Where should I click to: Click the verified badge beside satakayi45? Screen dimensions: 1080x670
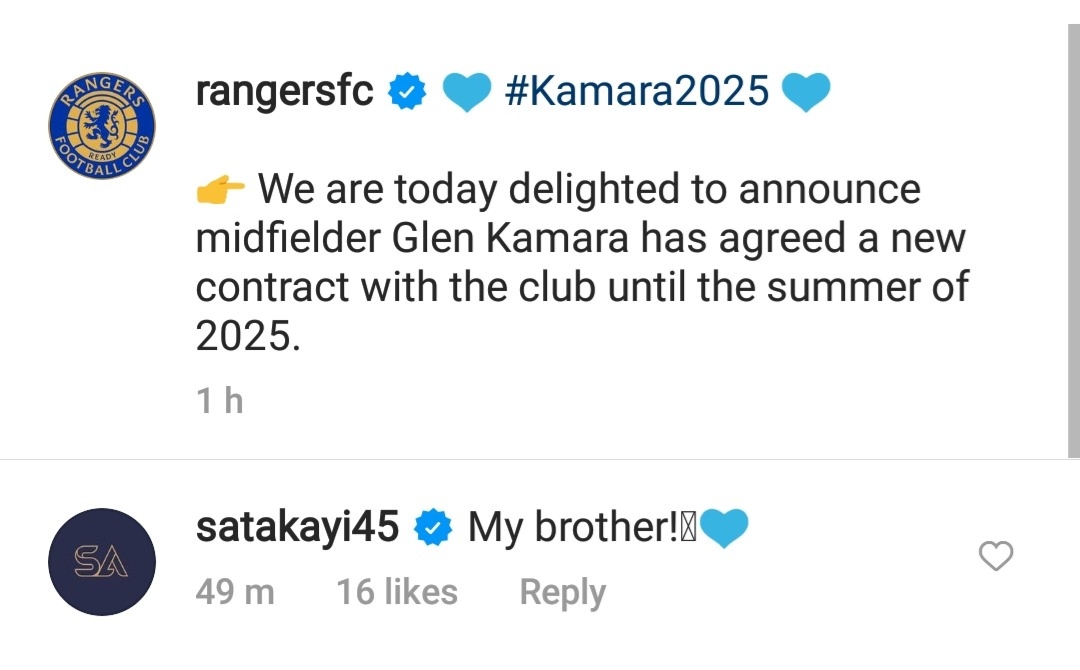click(x=433, y=527)
